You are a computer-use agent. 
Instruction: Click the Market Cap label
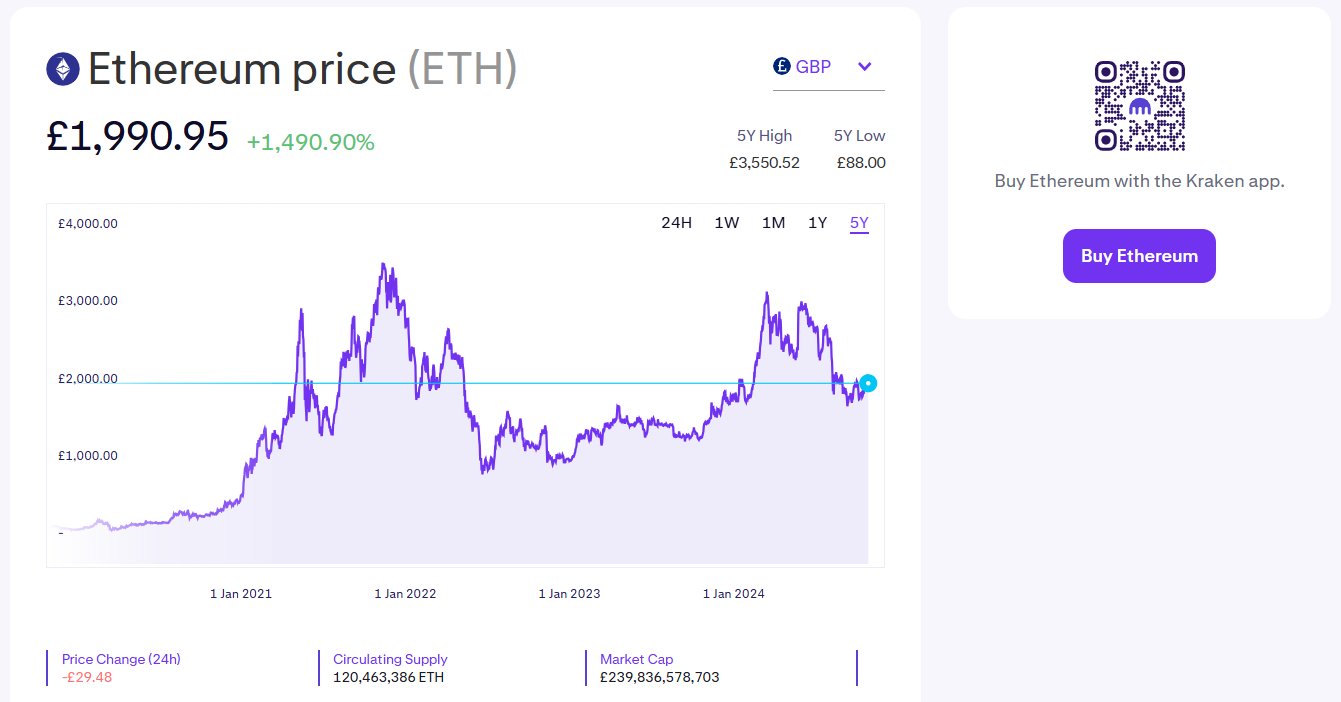(x=637, y=659)
